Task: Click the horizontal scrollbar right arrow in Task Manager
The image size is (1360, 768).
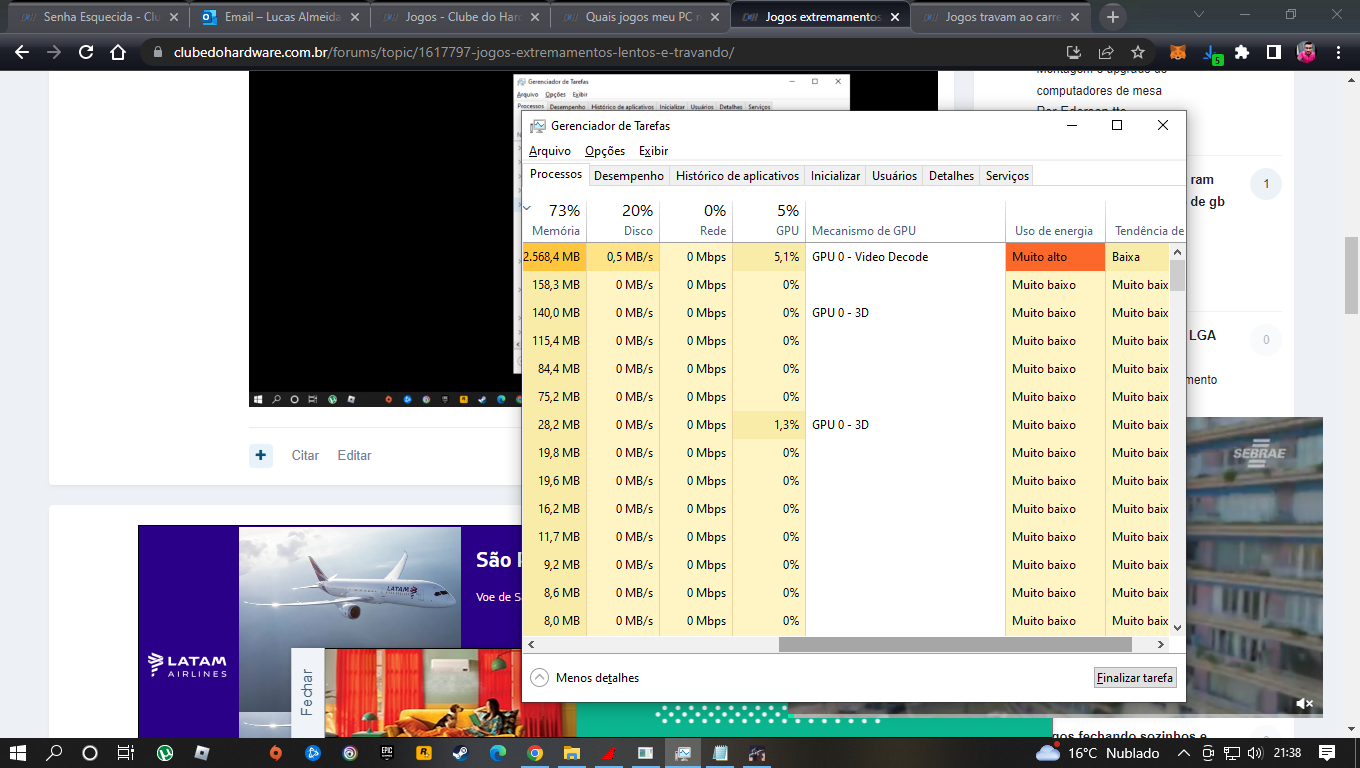Action: point(1161,645)
